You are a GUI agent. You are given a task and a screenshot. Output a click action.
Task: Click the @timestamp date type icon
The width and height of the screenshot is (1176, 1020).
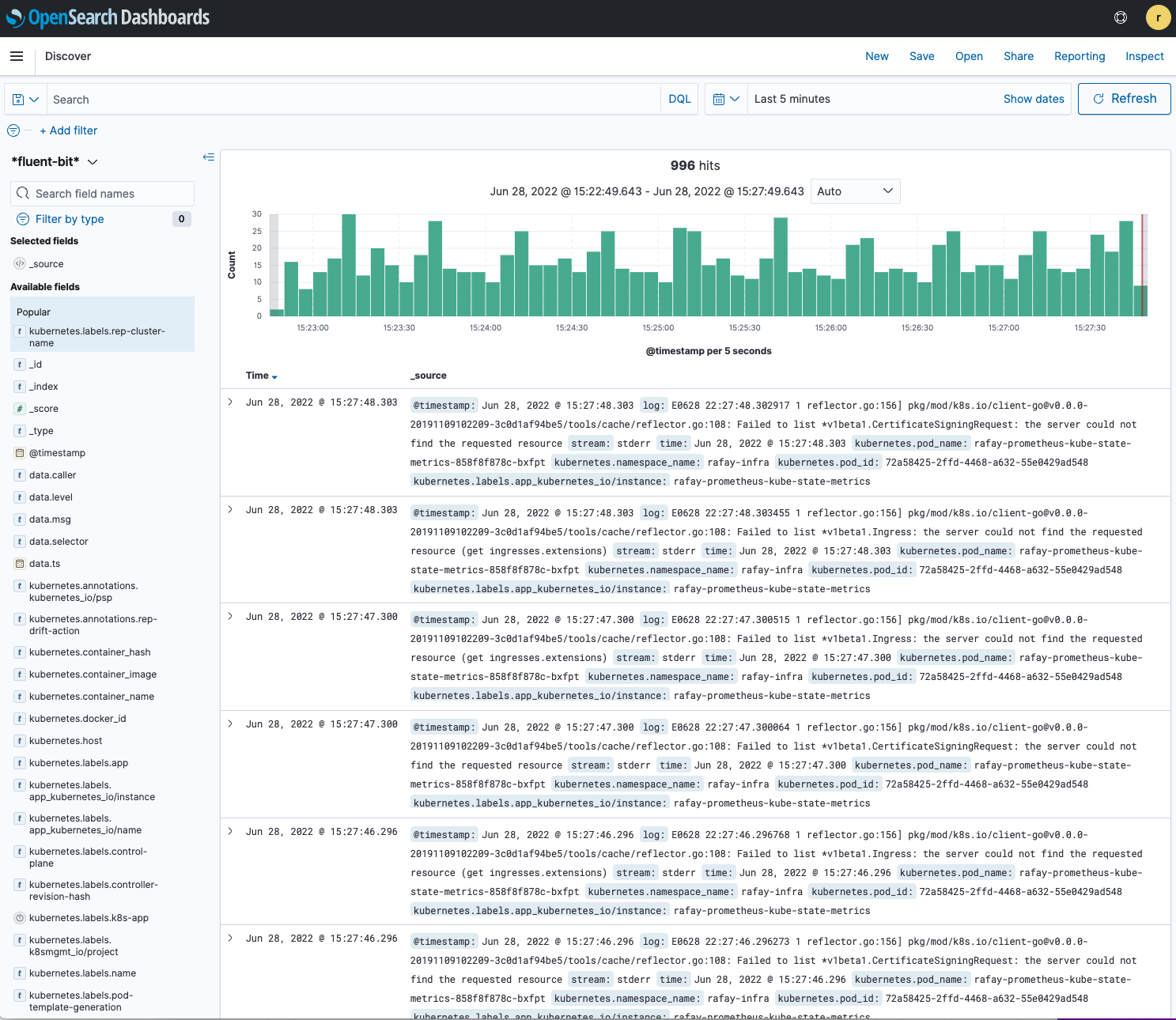20,453
